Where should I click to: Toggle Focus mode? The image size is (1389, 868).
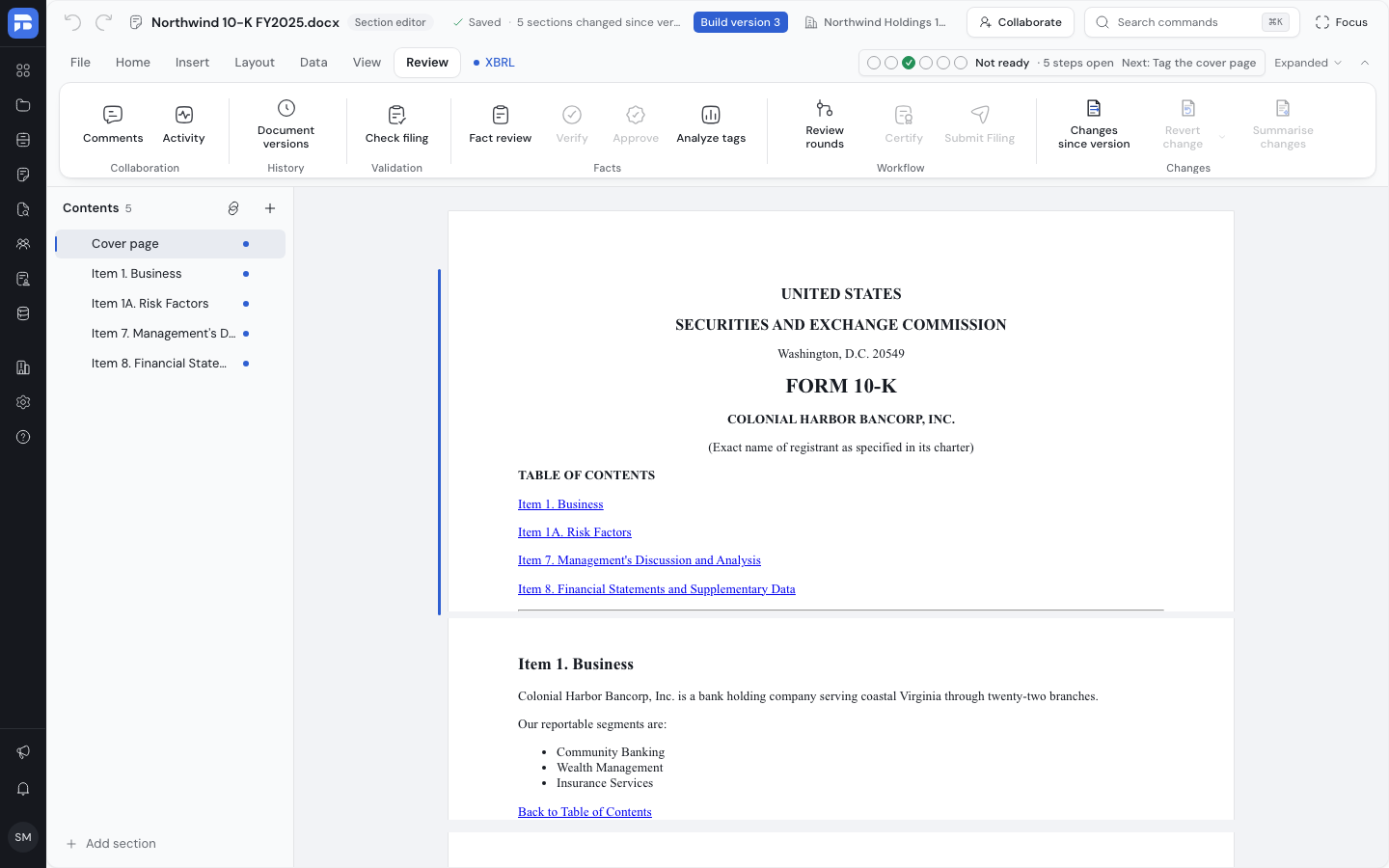tap(1342, 22)
